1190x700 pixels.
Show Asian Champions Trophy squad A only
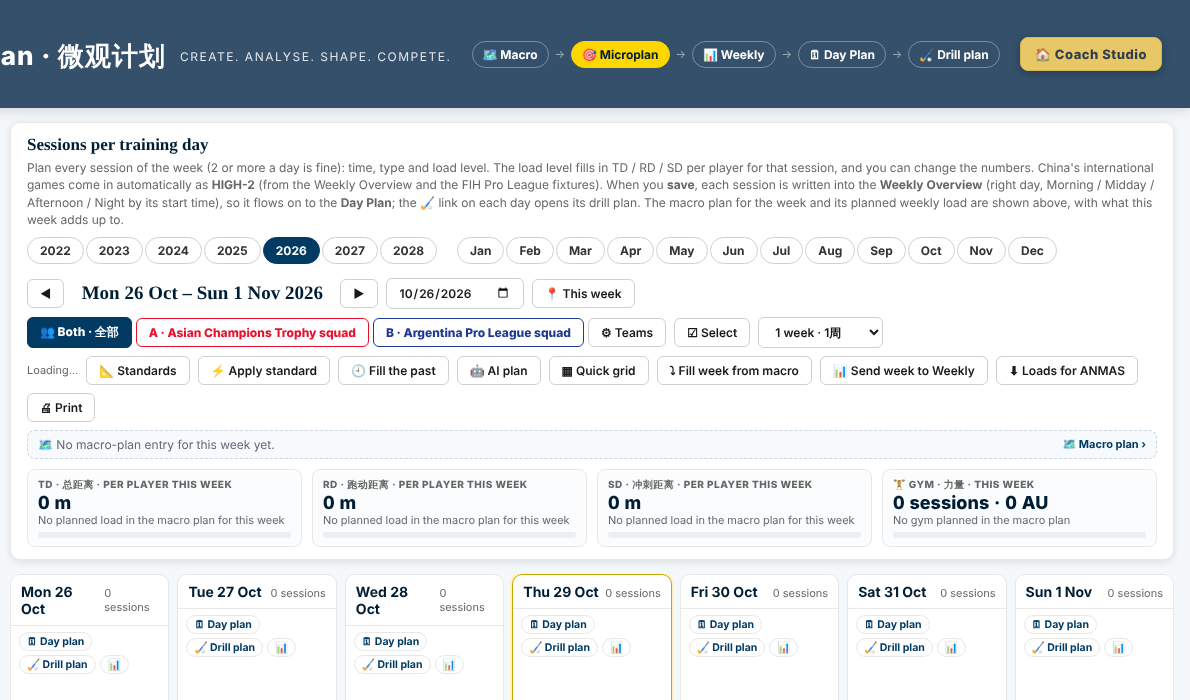coord(253,333)
